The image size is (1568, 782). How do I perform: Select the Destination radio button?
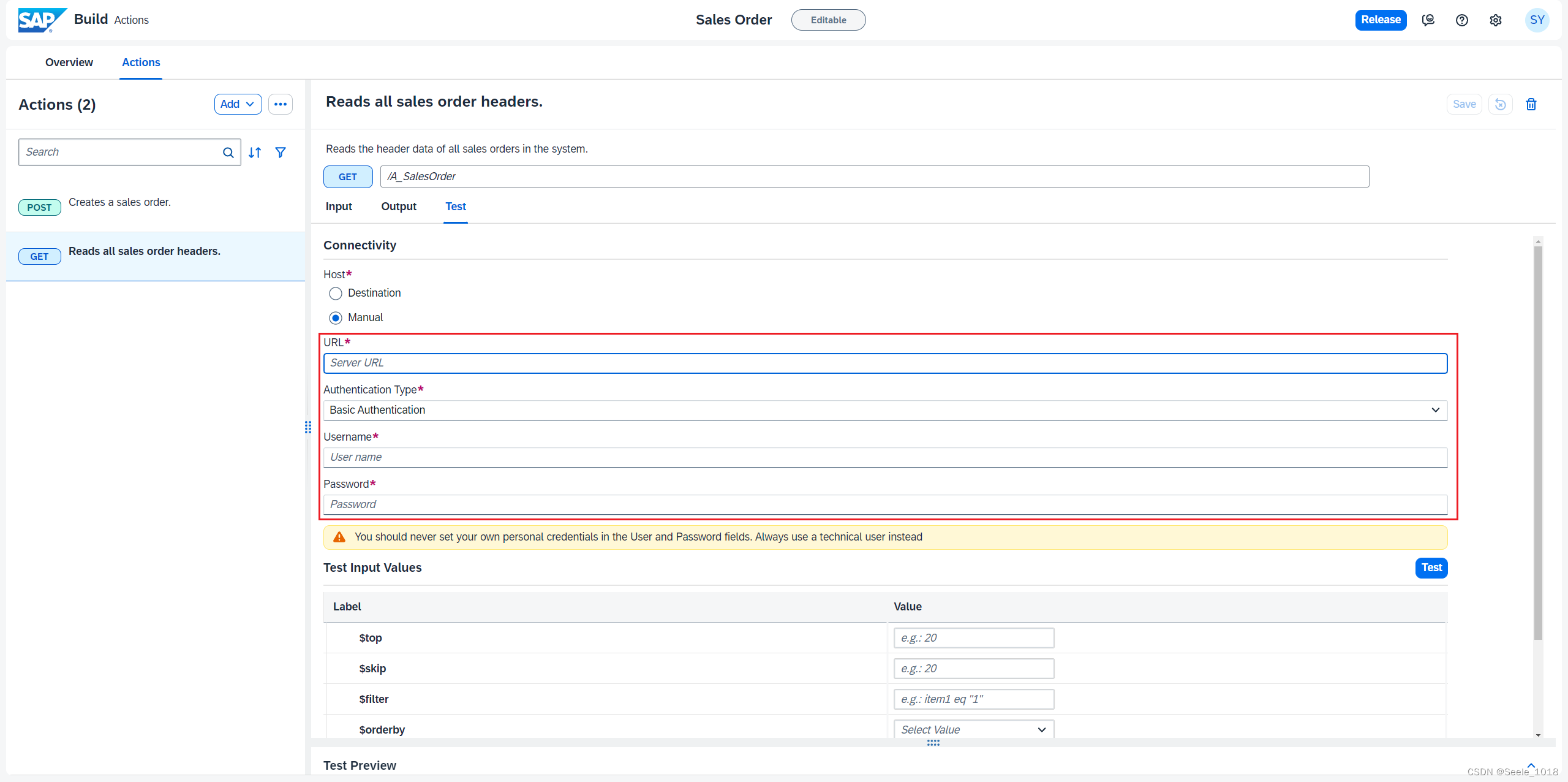pyautogui.click(x=335, y=294)
